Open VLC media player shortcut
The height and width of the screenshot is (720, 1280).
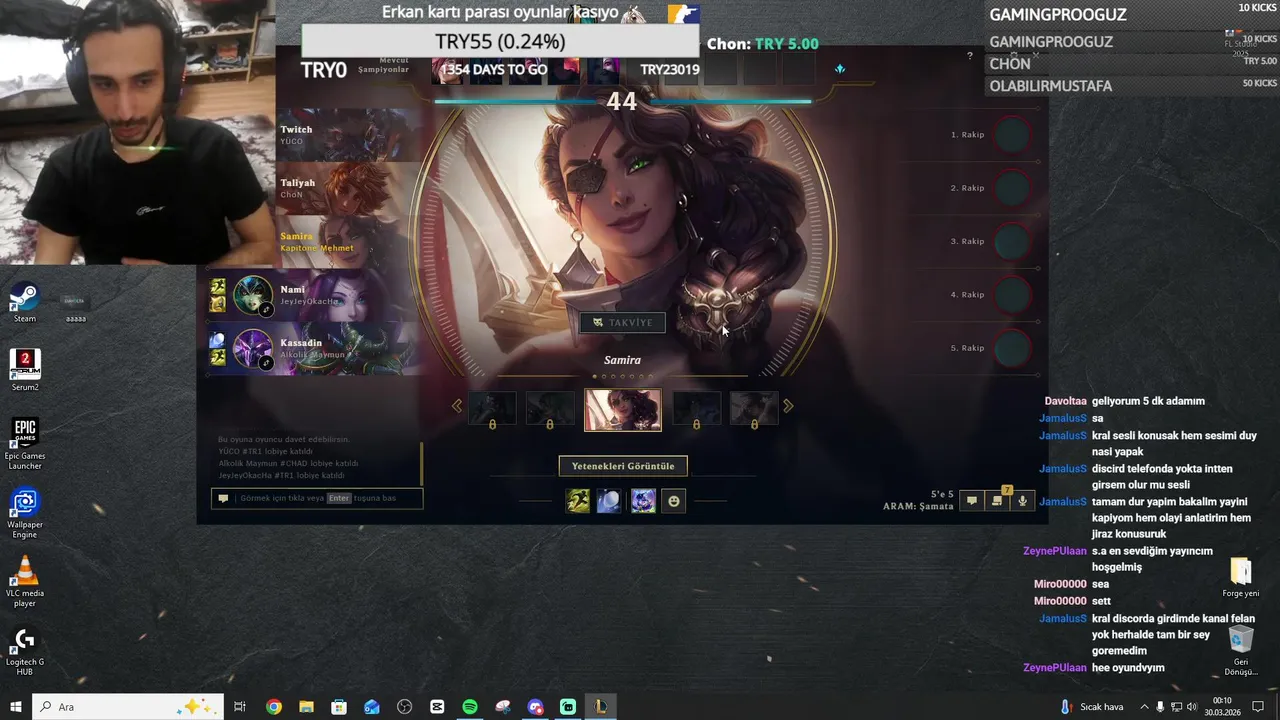coord(25,581)
